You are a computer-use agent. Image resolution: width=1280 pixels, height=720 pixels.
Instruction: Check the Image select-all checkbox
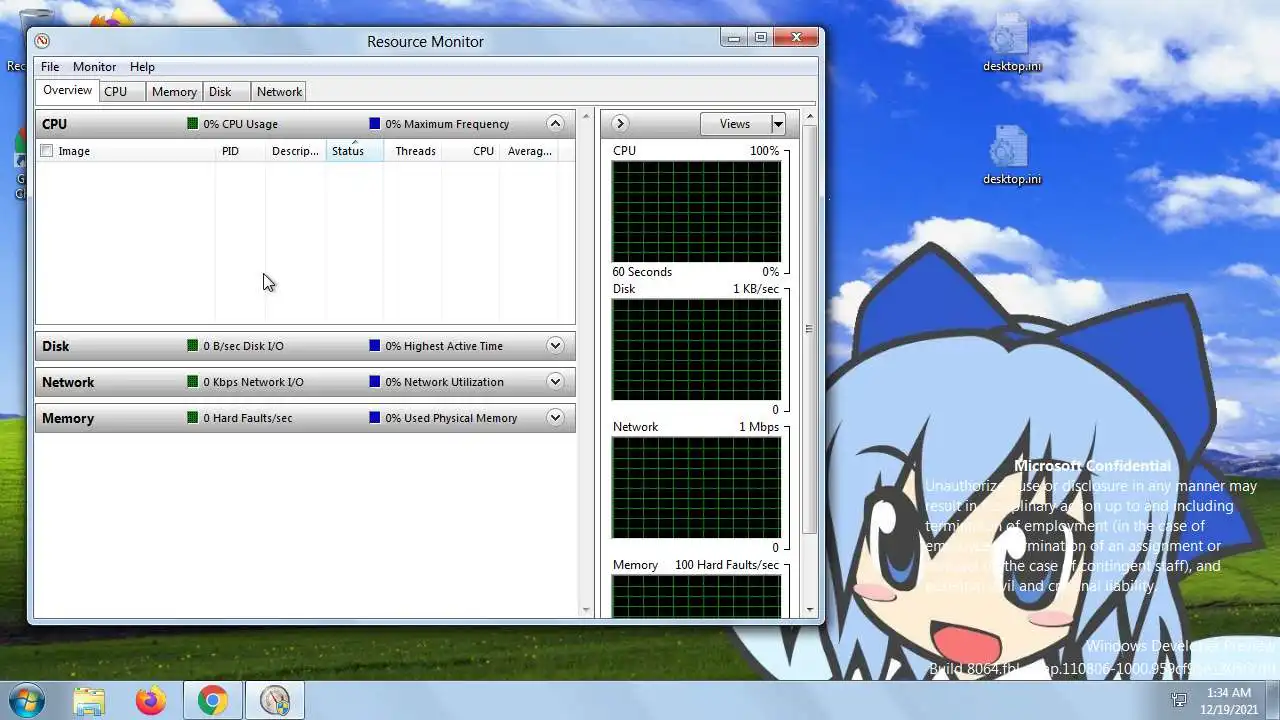(x=46, y=151)
